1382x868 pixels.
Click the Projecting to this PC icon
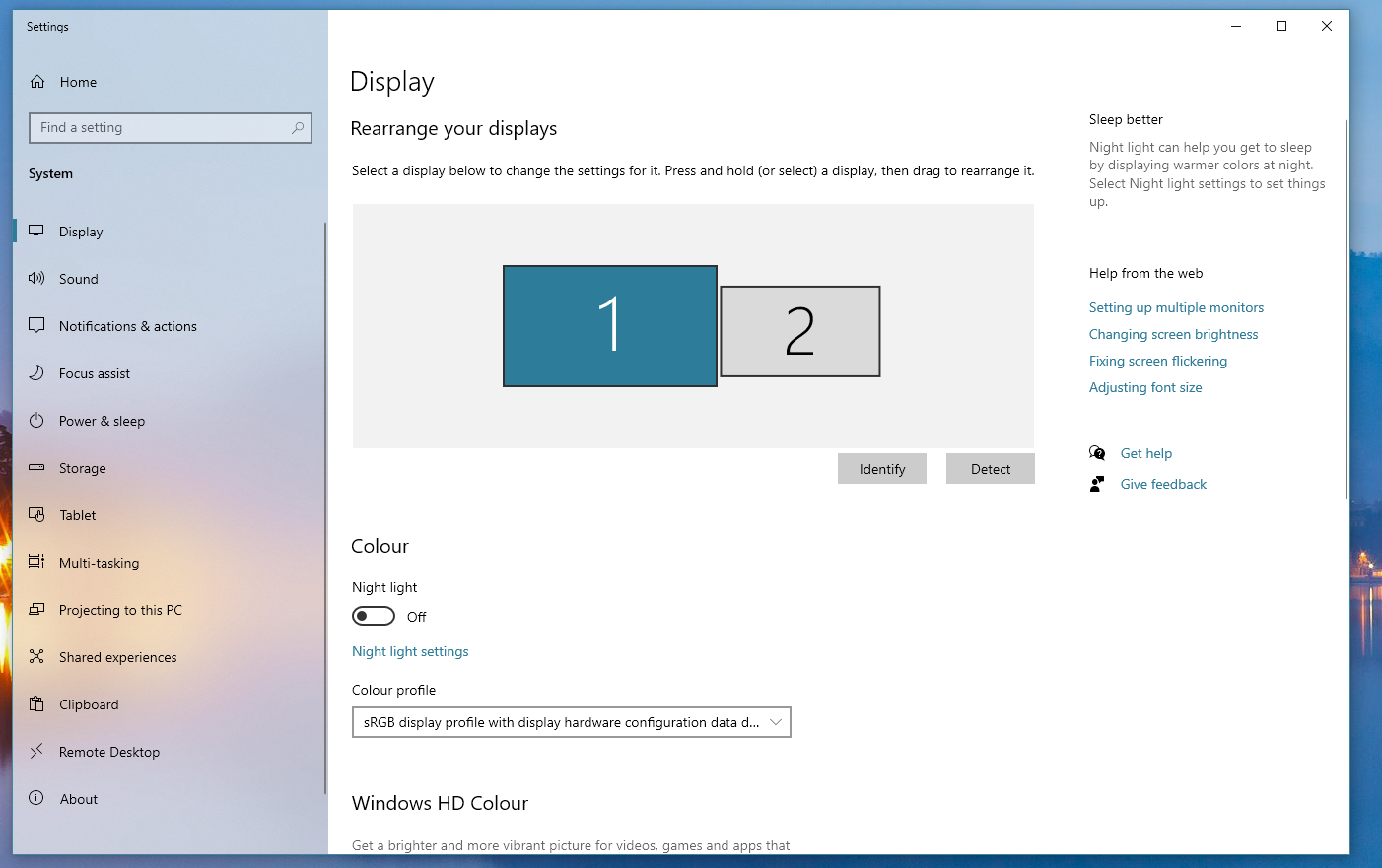point(36,609)
